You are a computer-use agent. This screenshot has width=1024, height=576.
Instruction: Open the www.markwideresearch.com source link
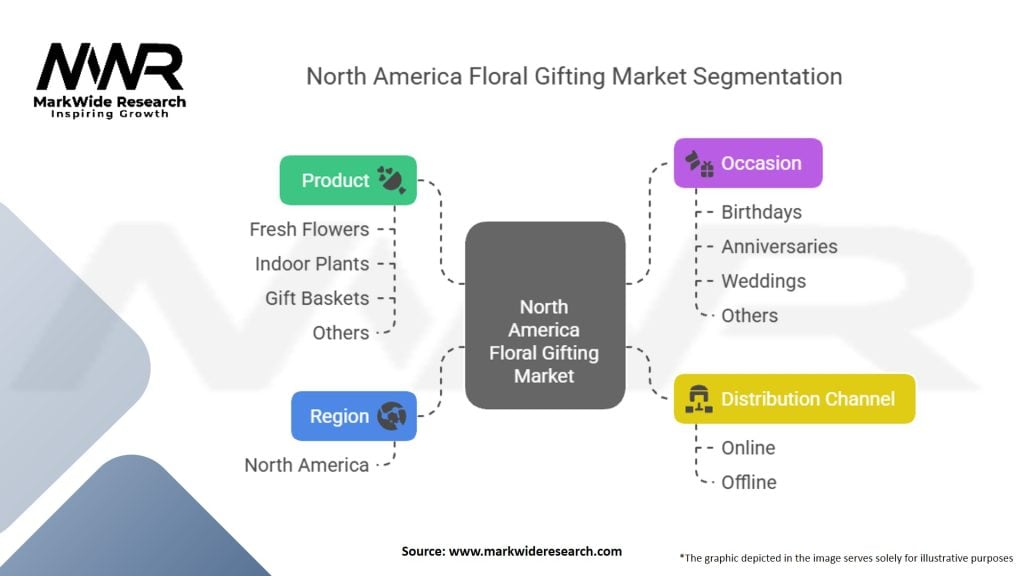[536, 551]
